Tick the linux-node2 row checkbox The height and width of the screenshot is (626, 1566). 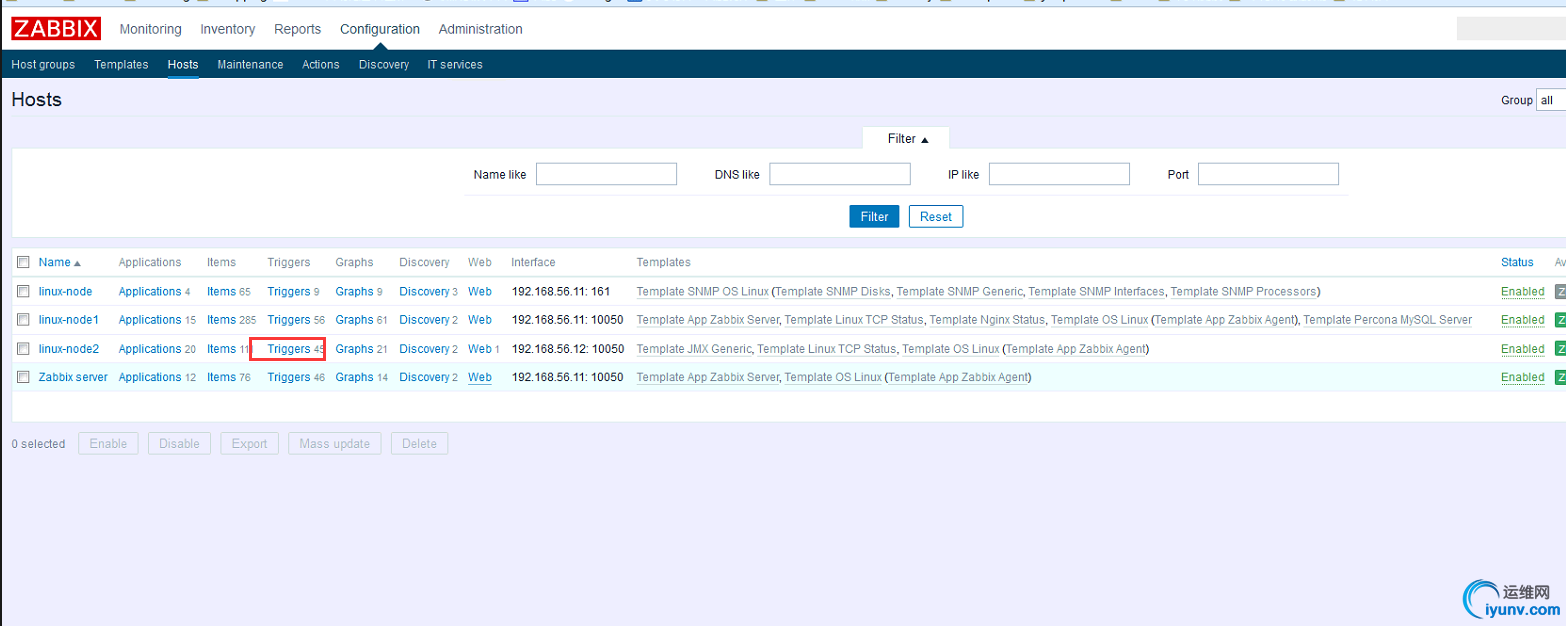(23, 349)
